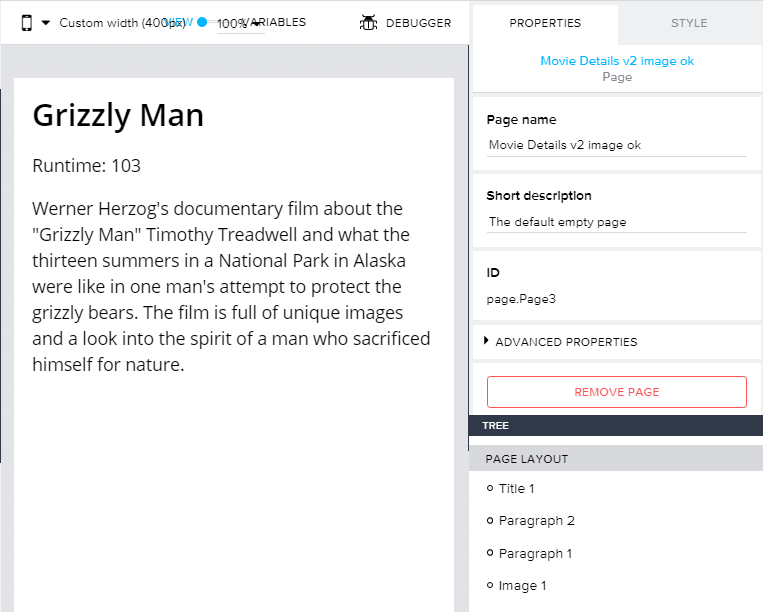Open the device width dropdown arrow

coord(46,22)
